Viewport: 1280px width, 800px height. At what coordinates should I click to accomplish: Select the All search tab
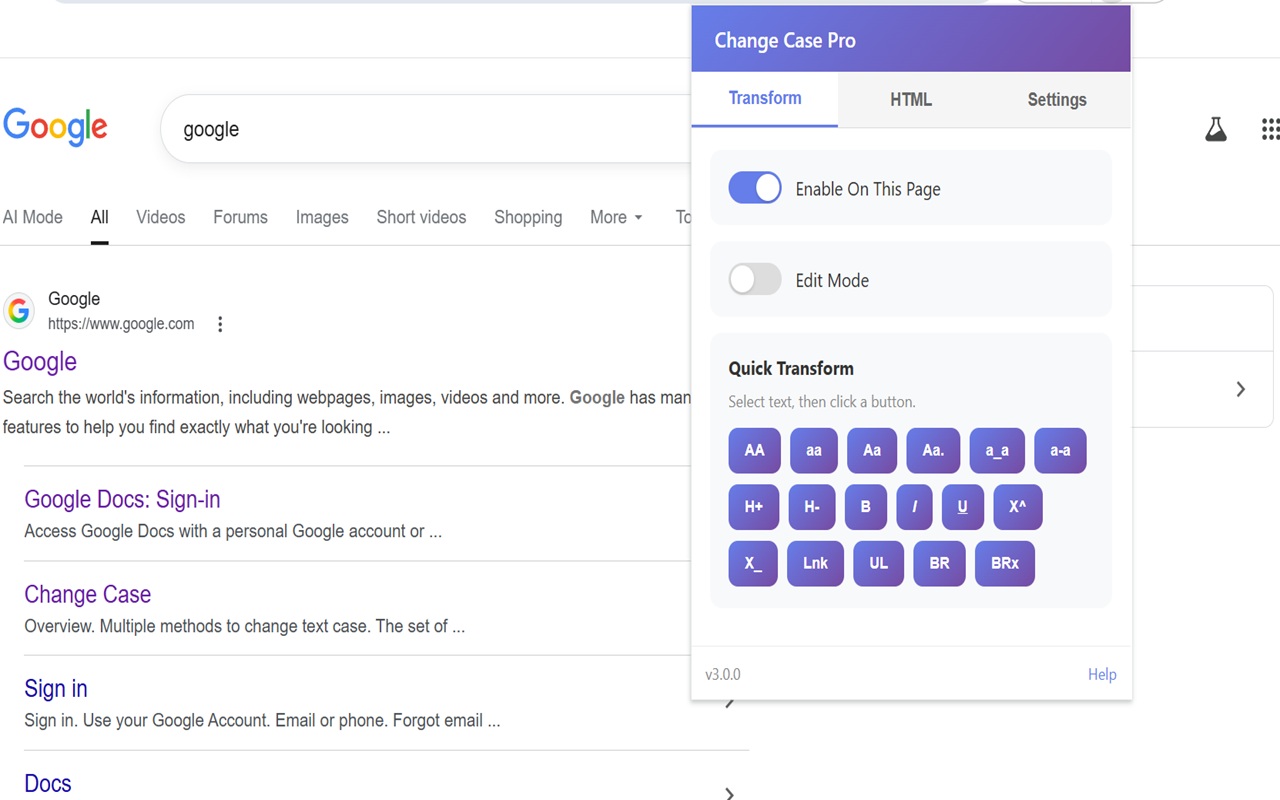pos(99,217)
